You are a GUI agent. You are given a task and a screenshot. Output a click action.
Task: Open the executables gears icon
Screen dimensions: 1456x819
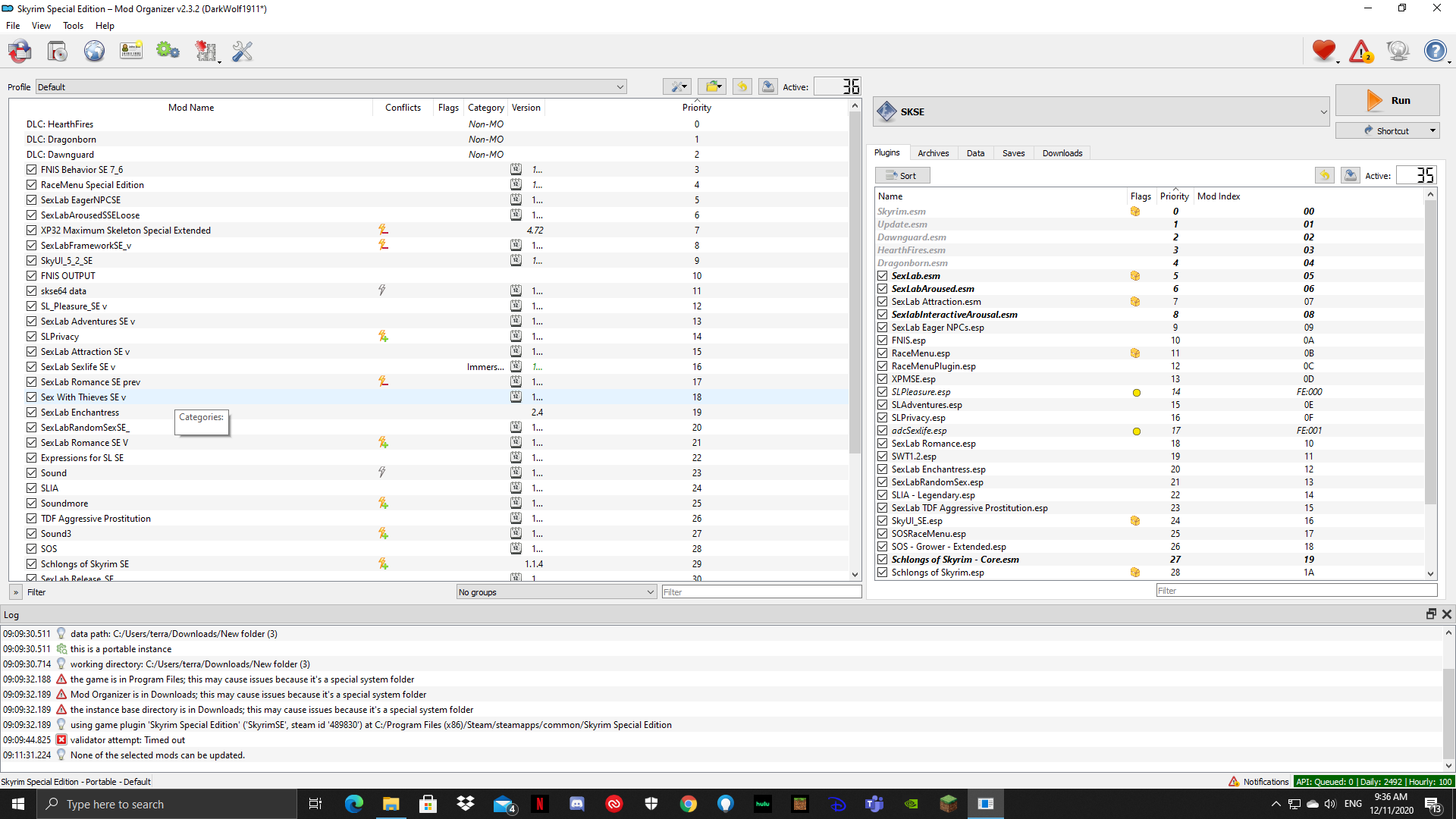click(168, 52)
